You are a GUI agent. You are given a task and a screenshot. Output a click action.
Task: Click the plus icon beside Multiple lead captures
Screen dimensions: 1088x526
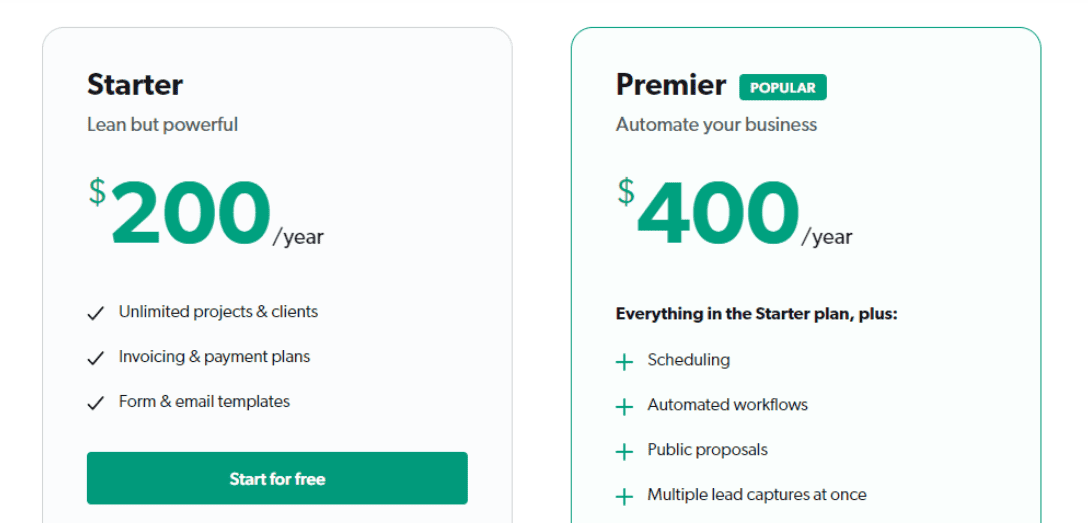click(x=624, y=497)
